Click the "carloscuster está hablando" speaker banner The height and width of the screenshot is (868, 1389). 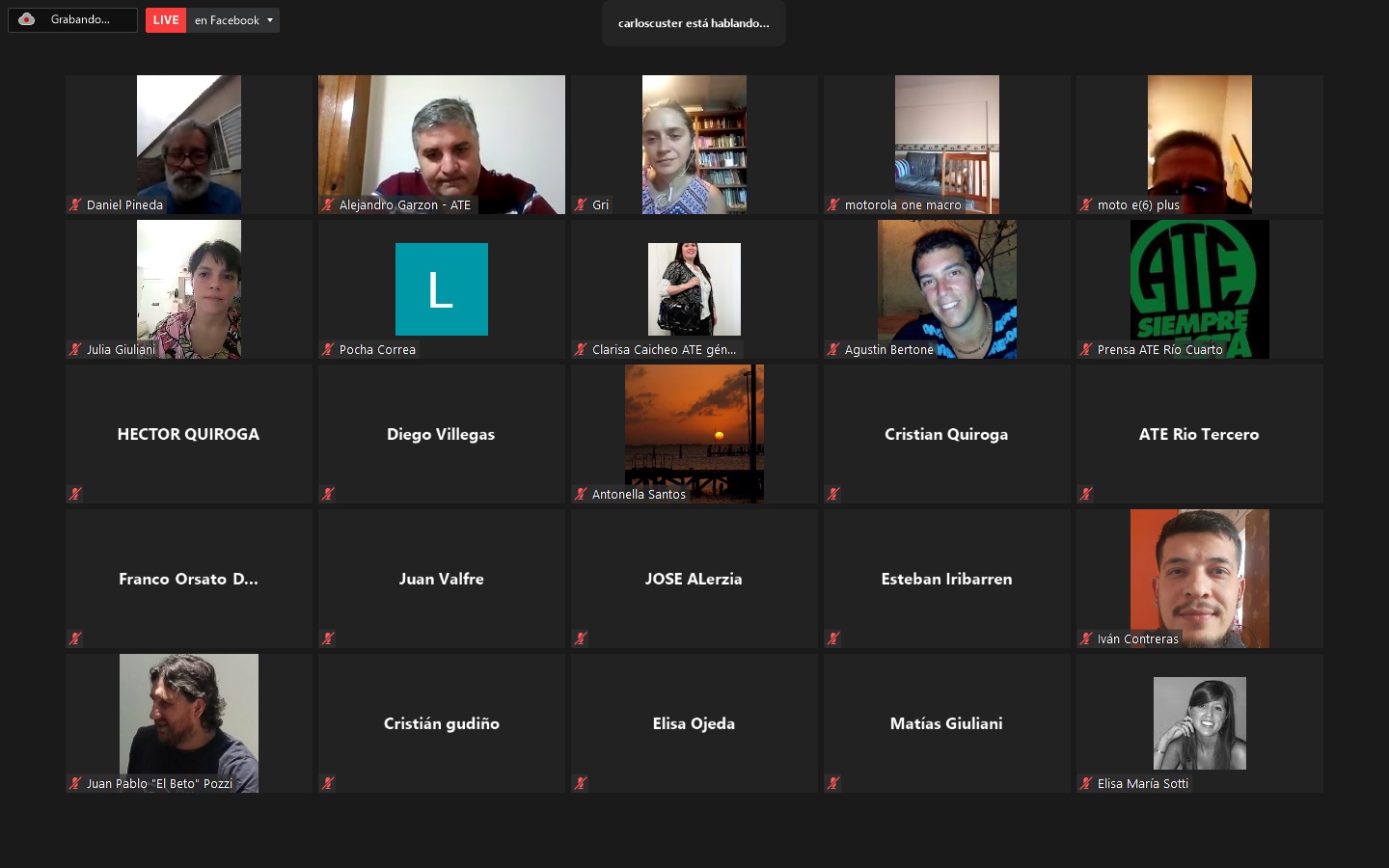[x=694, y=23]
